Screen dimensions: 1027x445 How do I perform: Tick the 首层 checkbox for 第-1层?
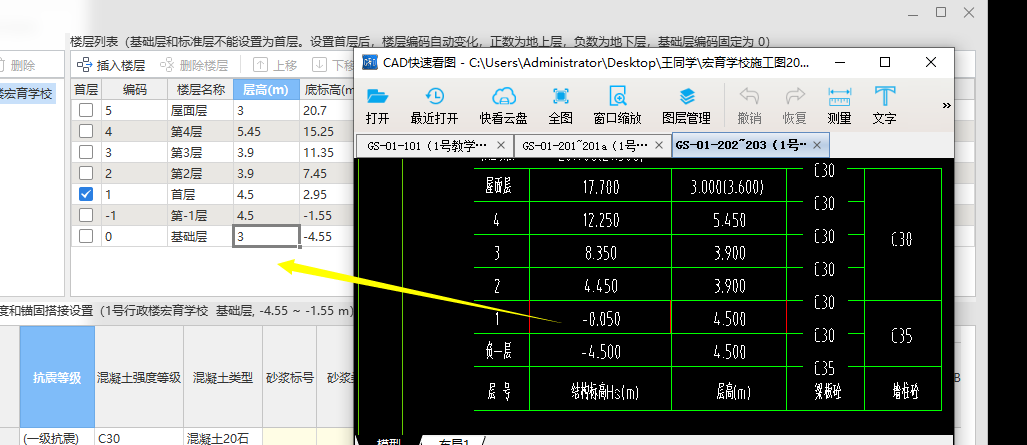click(86, 215)
